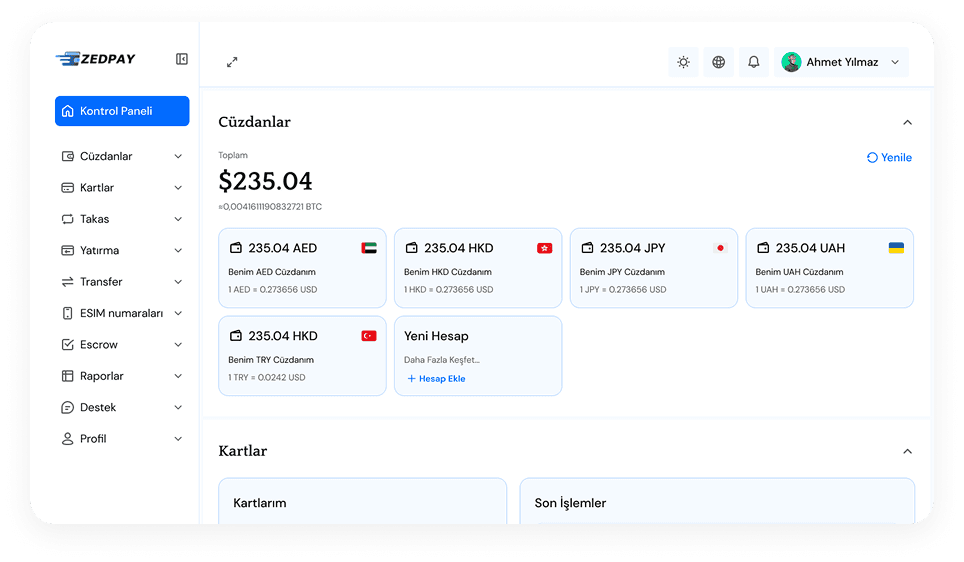This screenshot has height=562, width=964.
Task: Click the Son İşlemler panel heading
Action: 570,503
